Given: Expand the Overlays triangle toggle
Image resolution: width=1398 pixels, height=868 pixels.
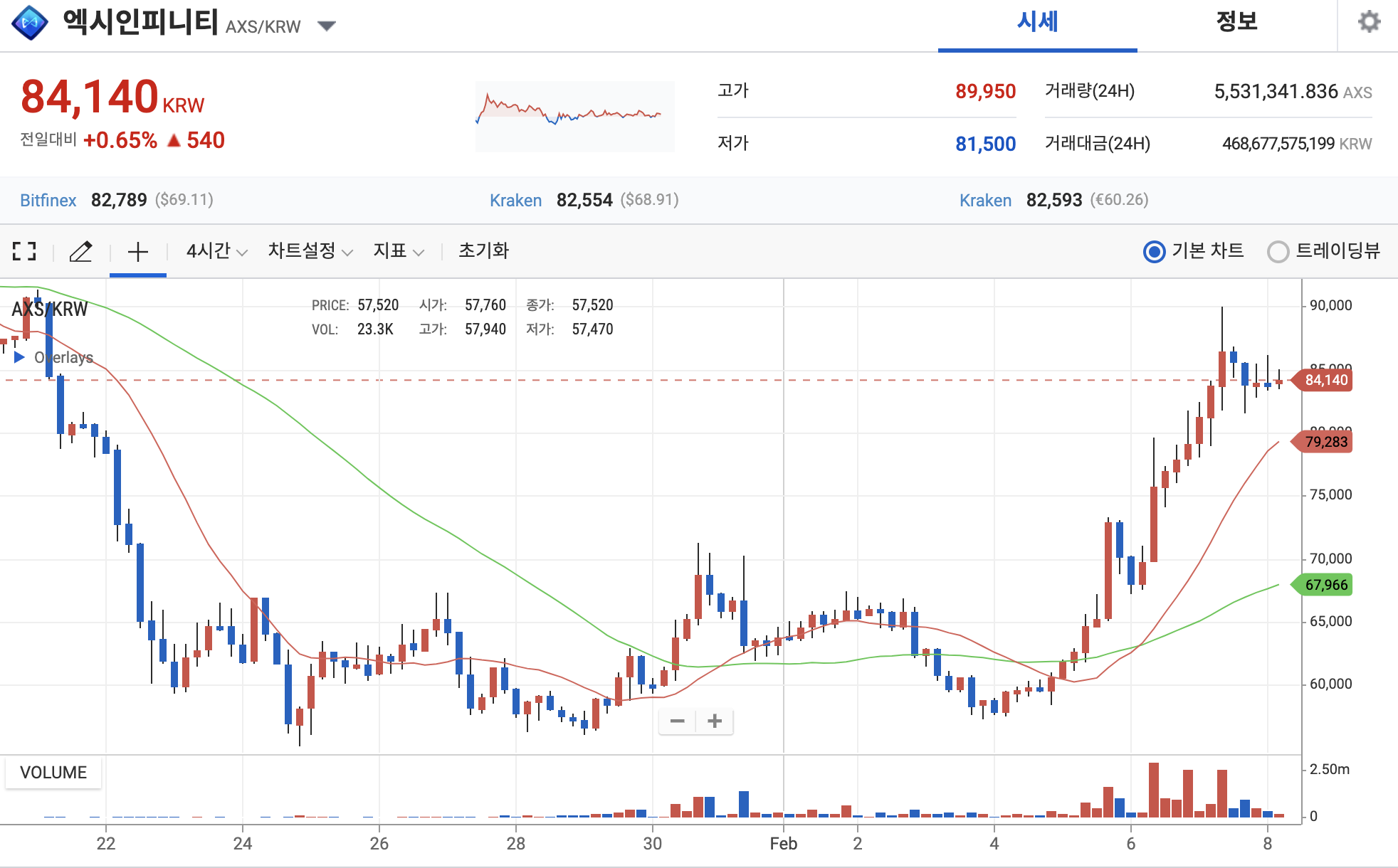Looking at the screenshot, I should 19,357.
